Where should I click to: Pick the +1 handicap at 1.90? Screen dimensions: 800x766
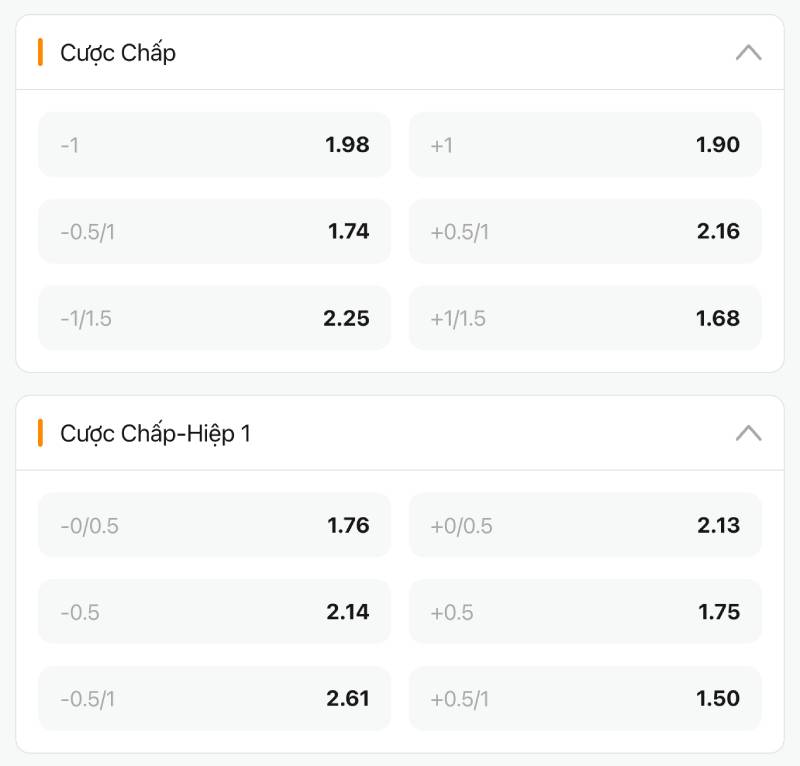point(585,145)
